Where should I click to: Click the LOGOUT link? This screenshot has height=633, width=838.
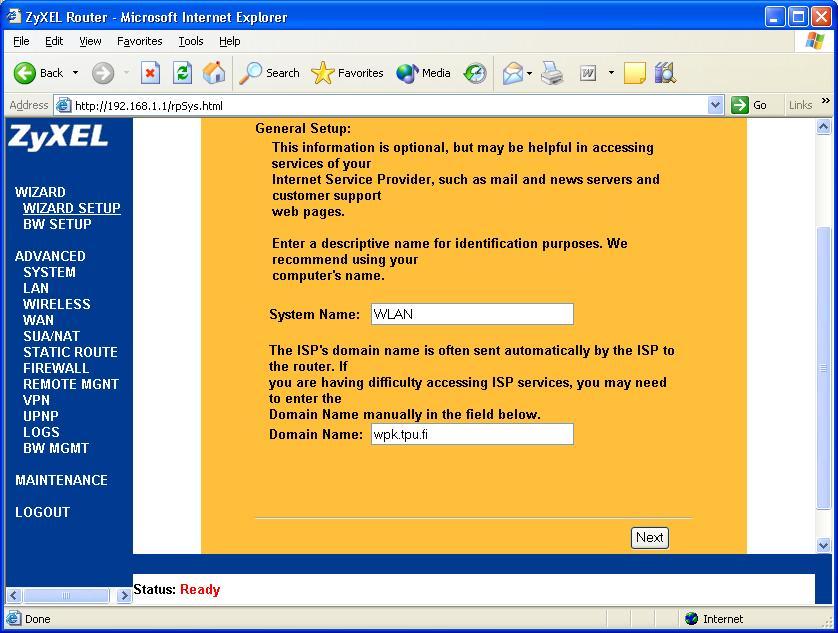click(42, 512)
